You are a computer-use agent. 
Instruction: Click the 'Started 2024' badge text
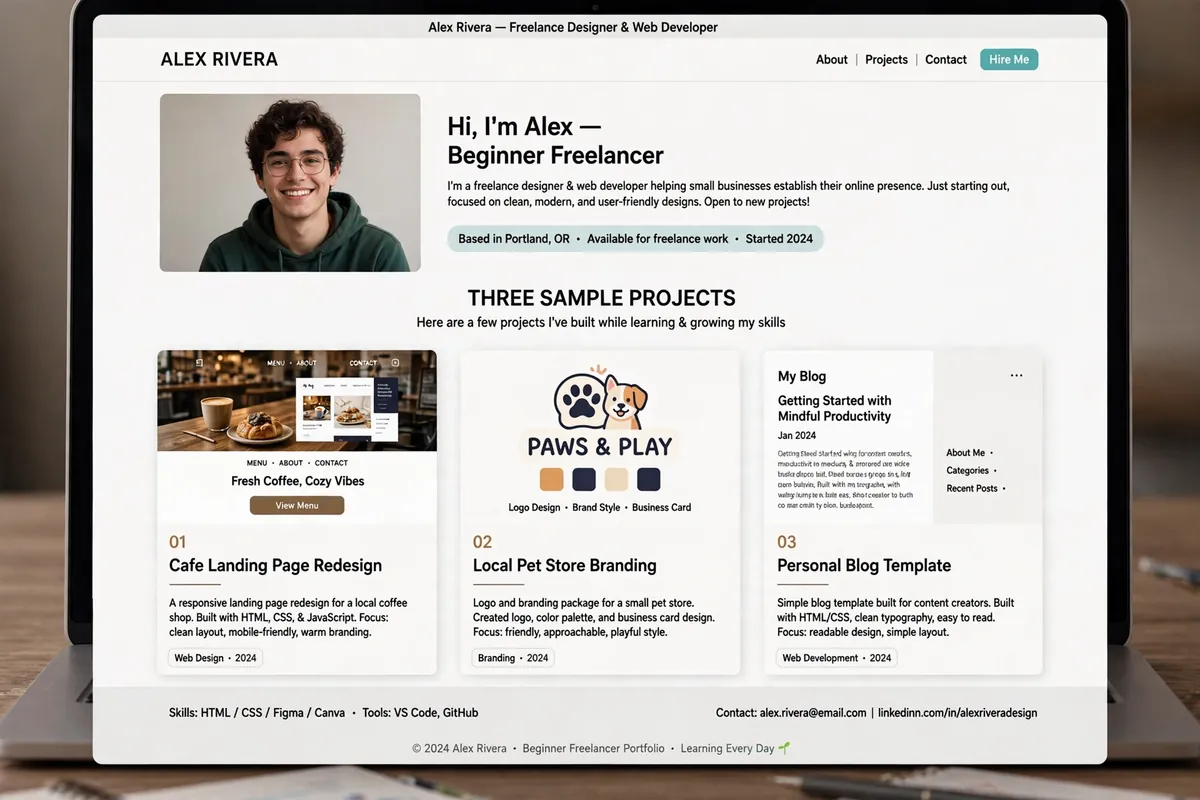click(x=779, y=239)
